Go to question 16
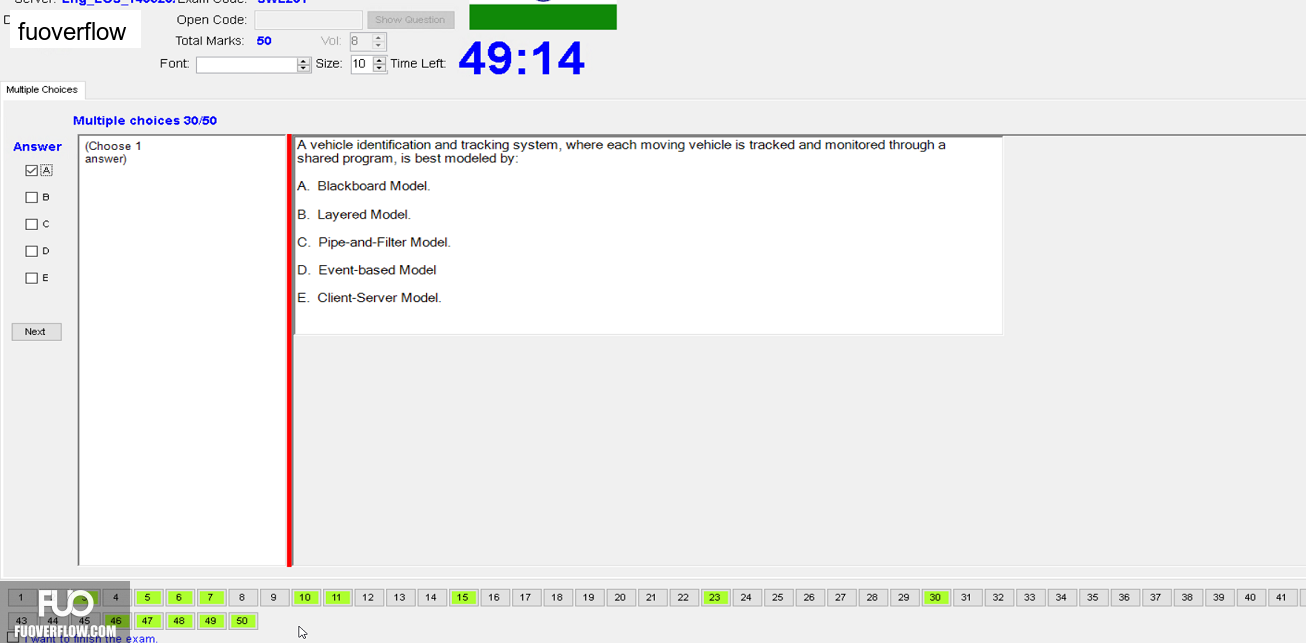 494,598
